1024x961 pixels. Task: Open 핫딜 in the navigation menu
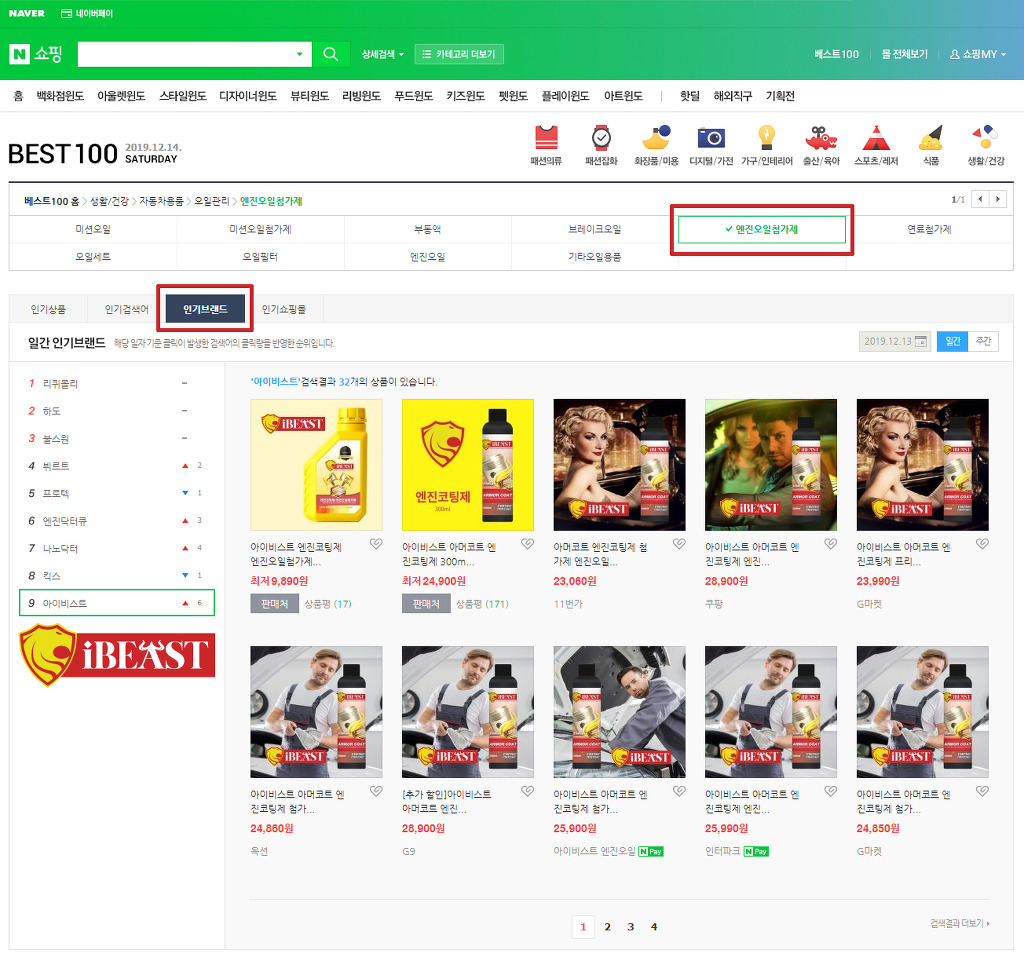pos(690,96)
